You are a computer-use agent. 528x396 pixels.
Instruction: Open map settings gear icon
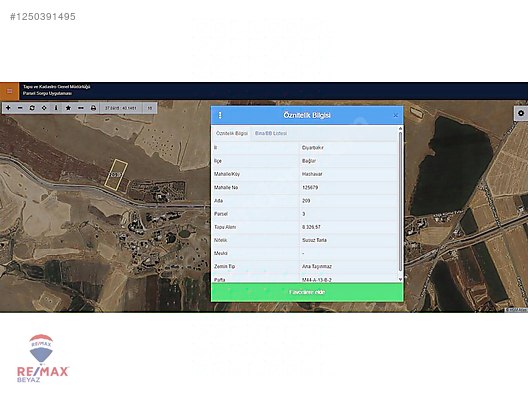coord(521,113)
